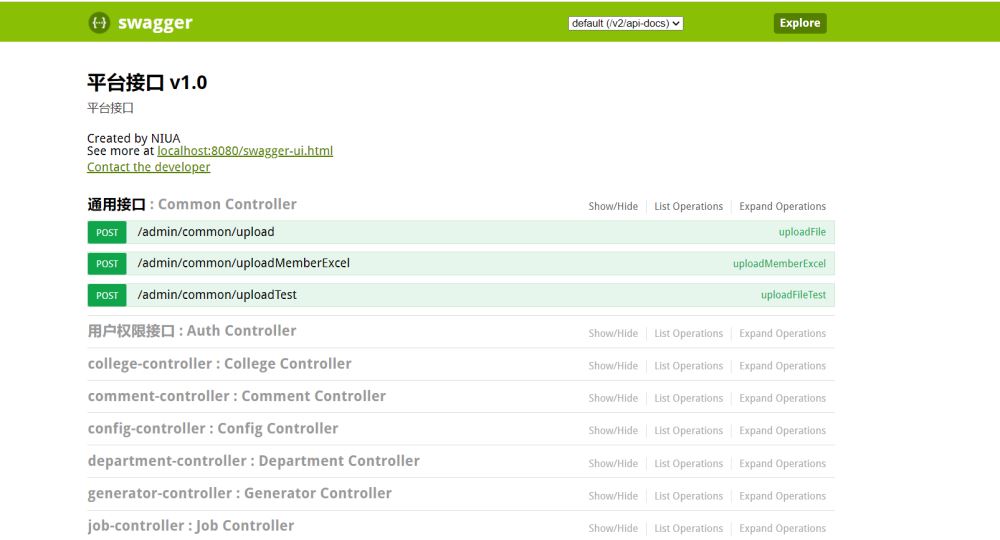The image size is (1000, 540).
Task: Click POST badge for /admin/common/upload
Action: [107, 233]
